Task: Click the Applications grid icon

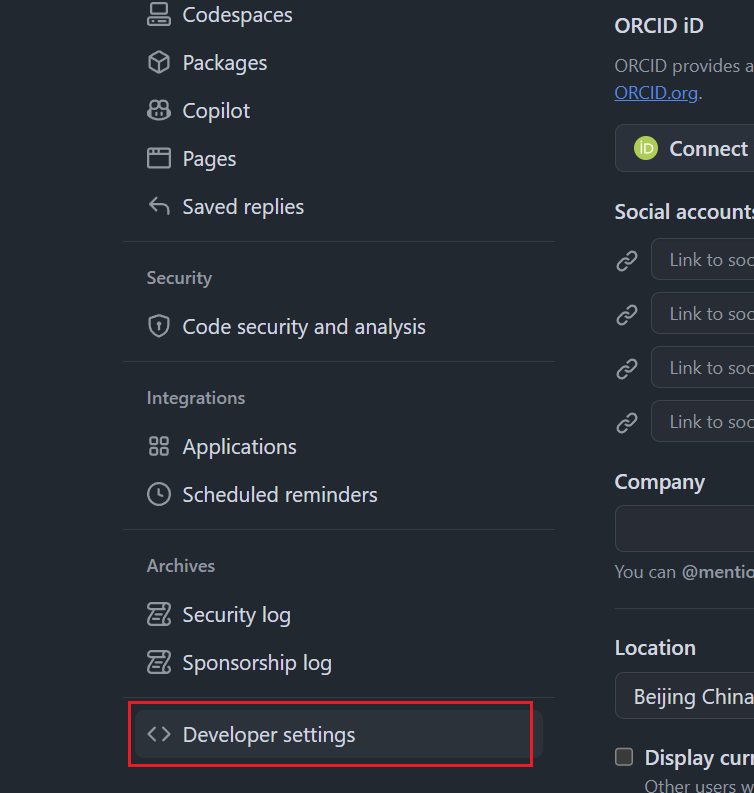Action: point(159,447)
